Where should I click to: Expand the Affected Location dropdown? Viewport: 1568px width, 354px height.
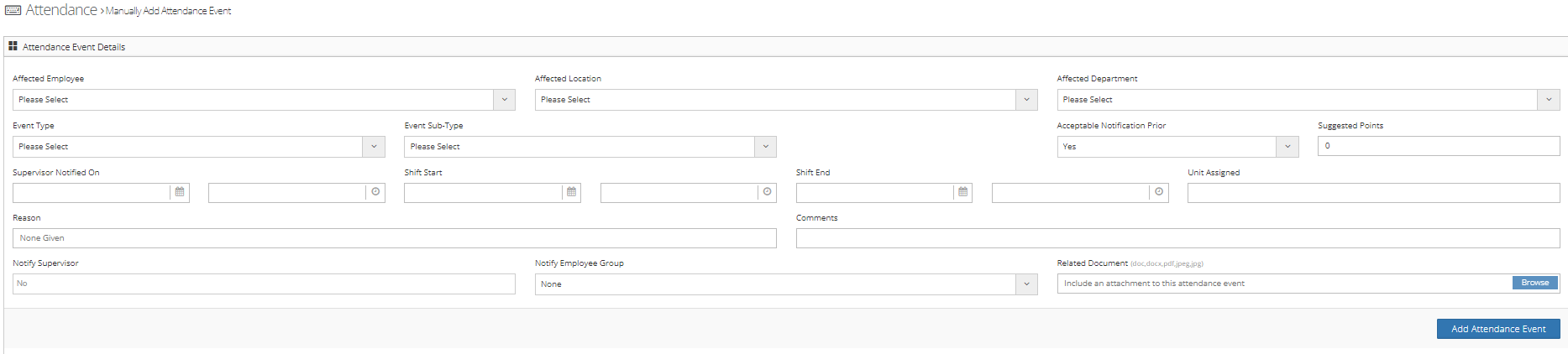pos(1026,100)
